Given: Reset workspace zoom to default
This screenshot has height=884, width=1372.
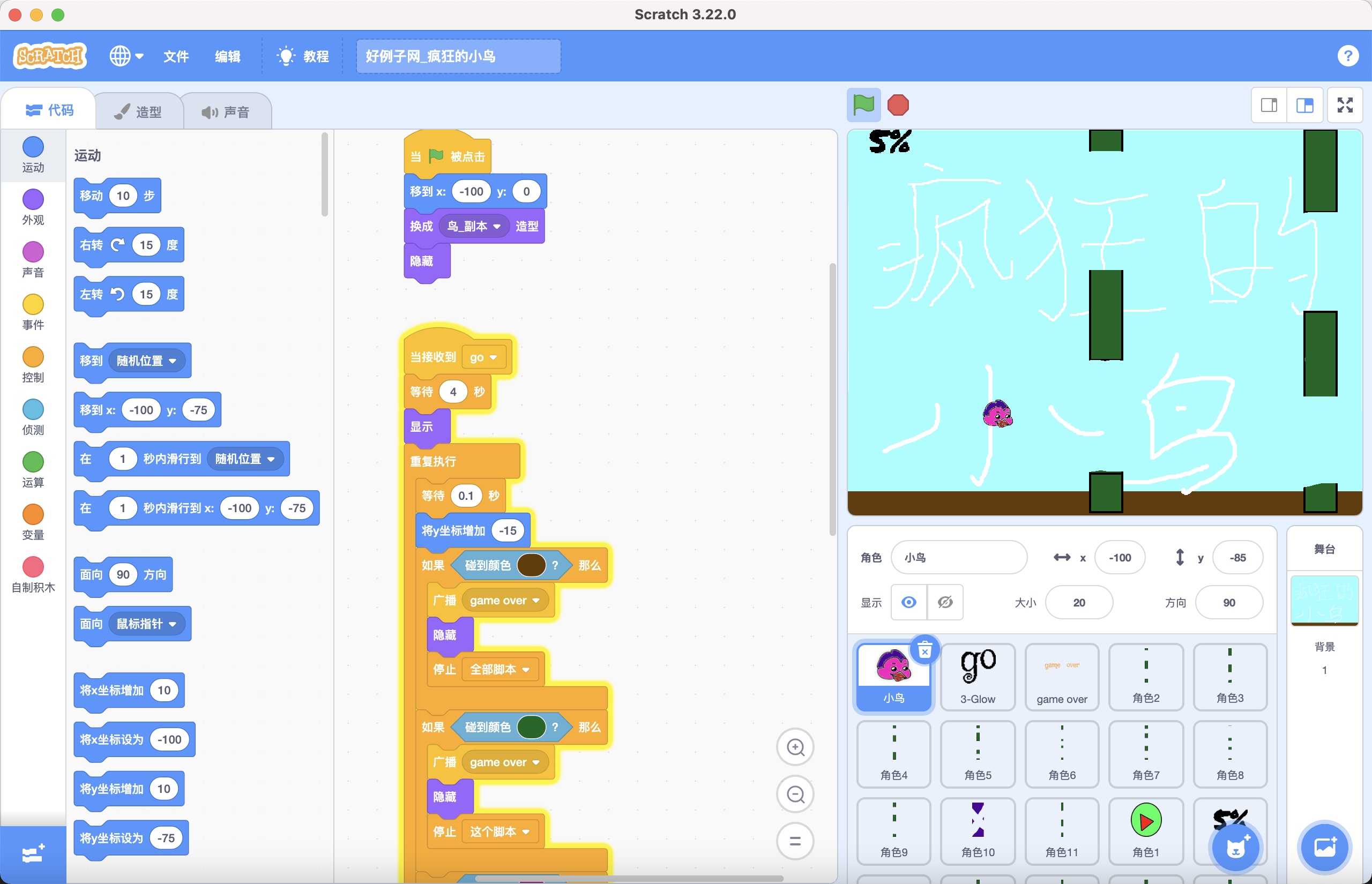Looking at the screenshot, I should [795, 841].
